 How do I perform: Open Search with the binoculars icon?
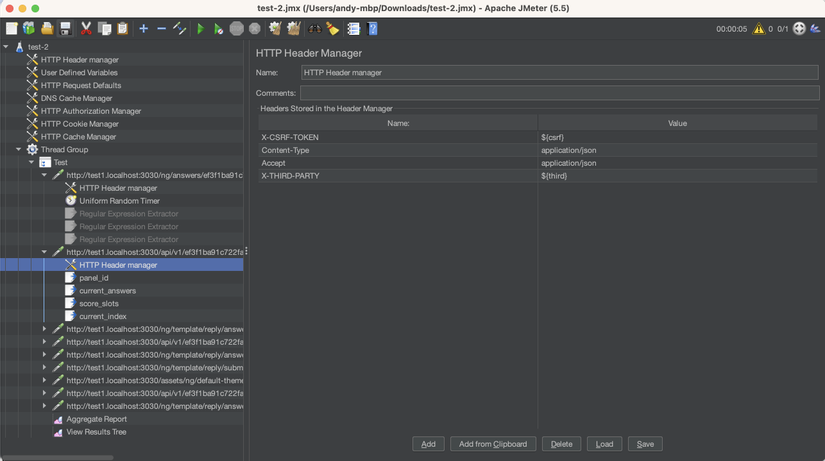tap(315, 28)
